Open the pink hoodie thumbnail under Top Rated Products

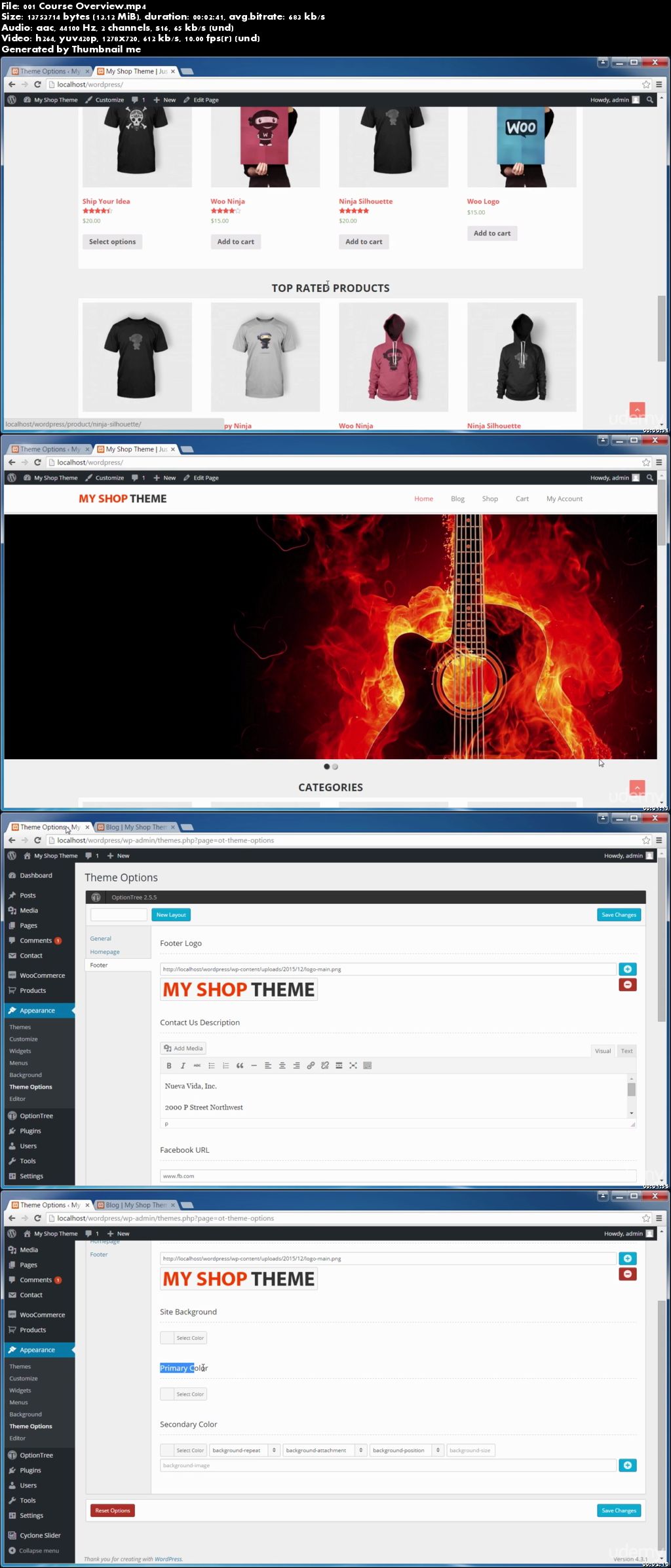click(393, 357)
